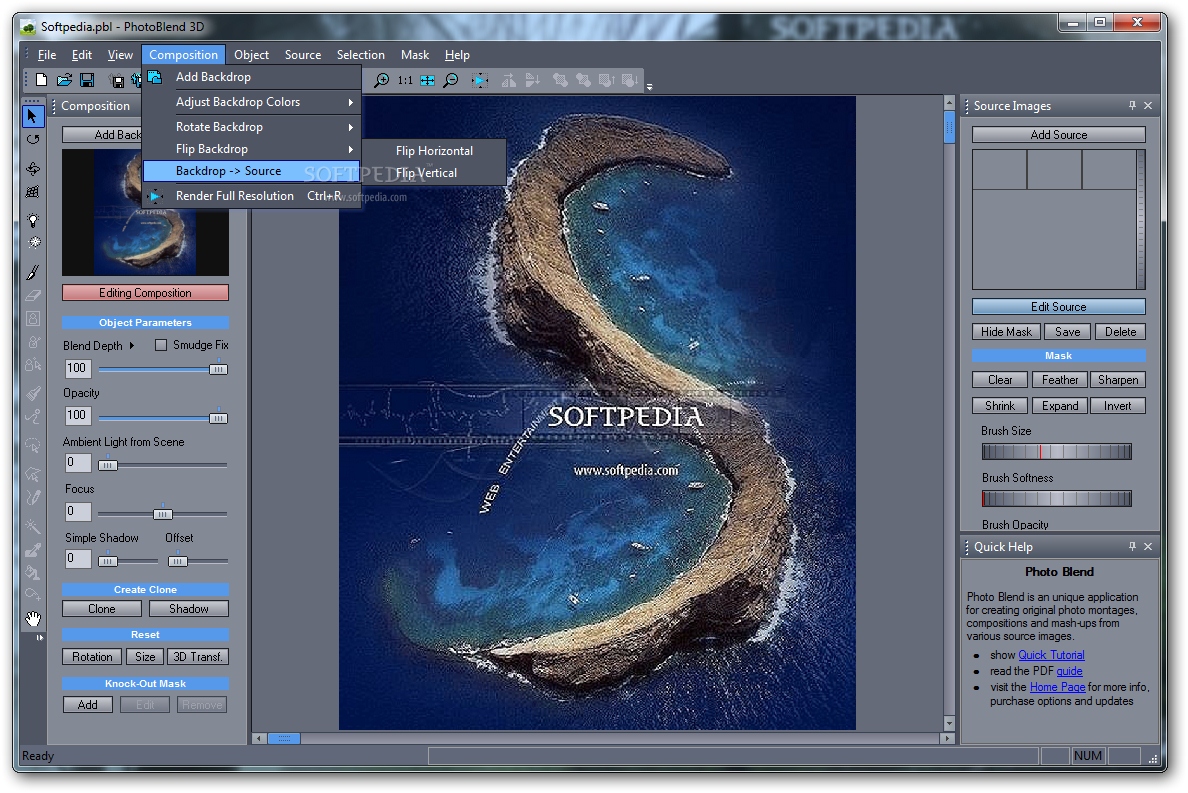Open the toolbar overflow options arrow

649,87
